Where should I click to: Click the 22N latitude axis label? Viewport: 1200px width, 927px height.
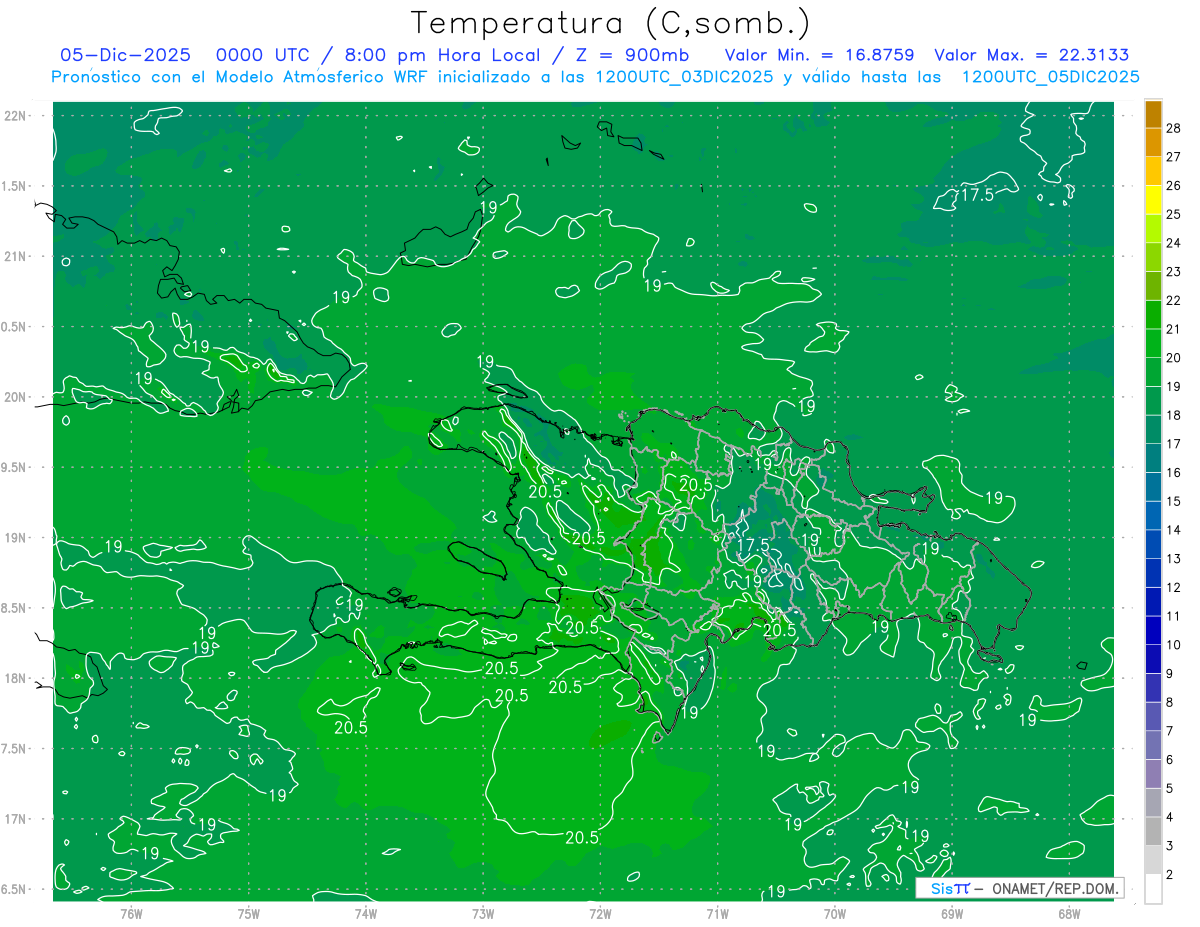coord(15,116)
